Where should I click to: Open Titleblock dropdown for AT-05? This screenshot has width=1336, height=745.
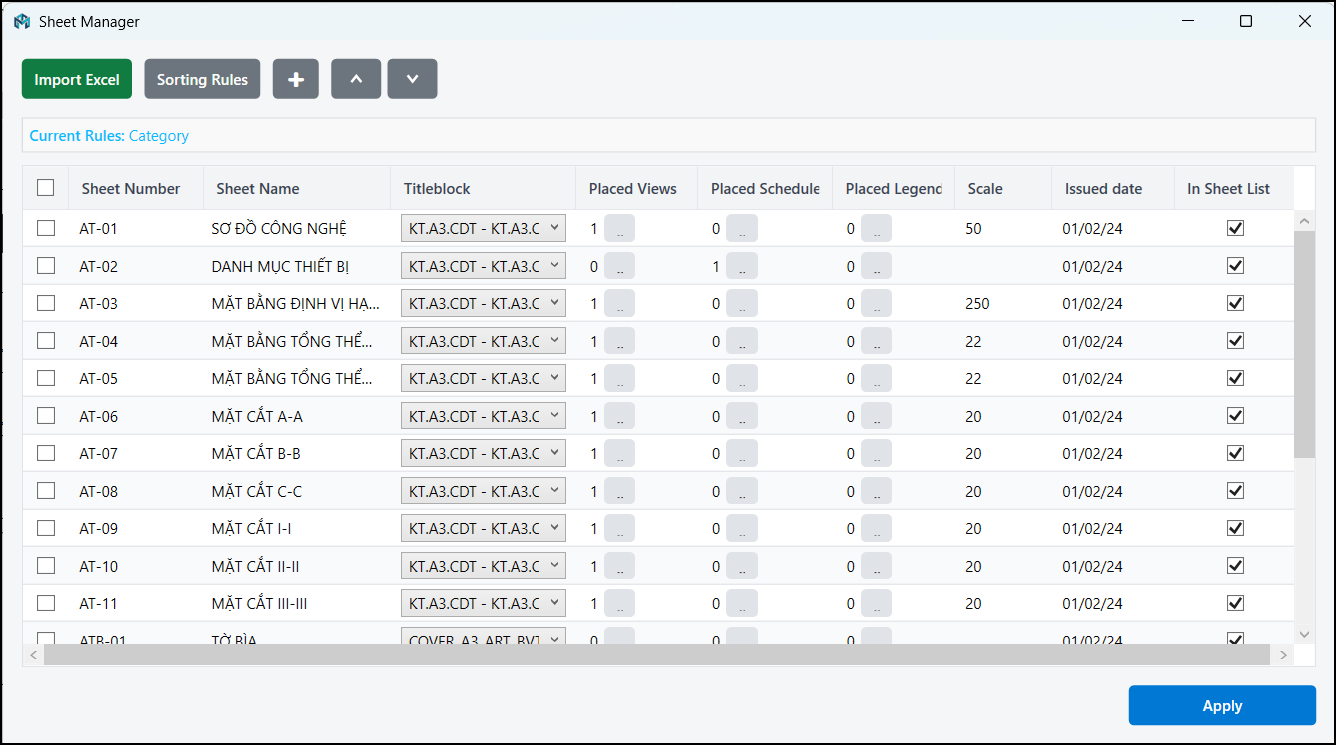(483, 378)
